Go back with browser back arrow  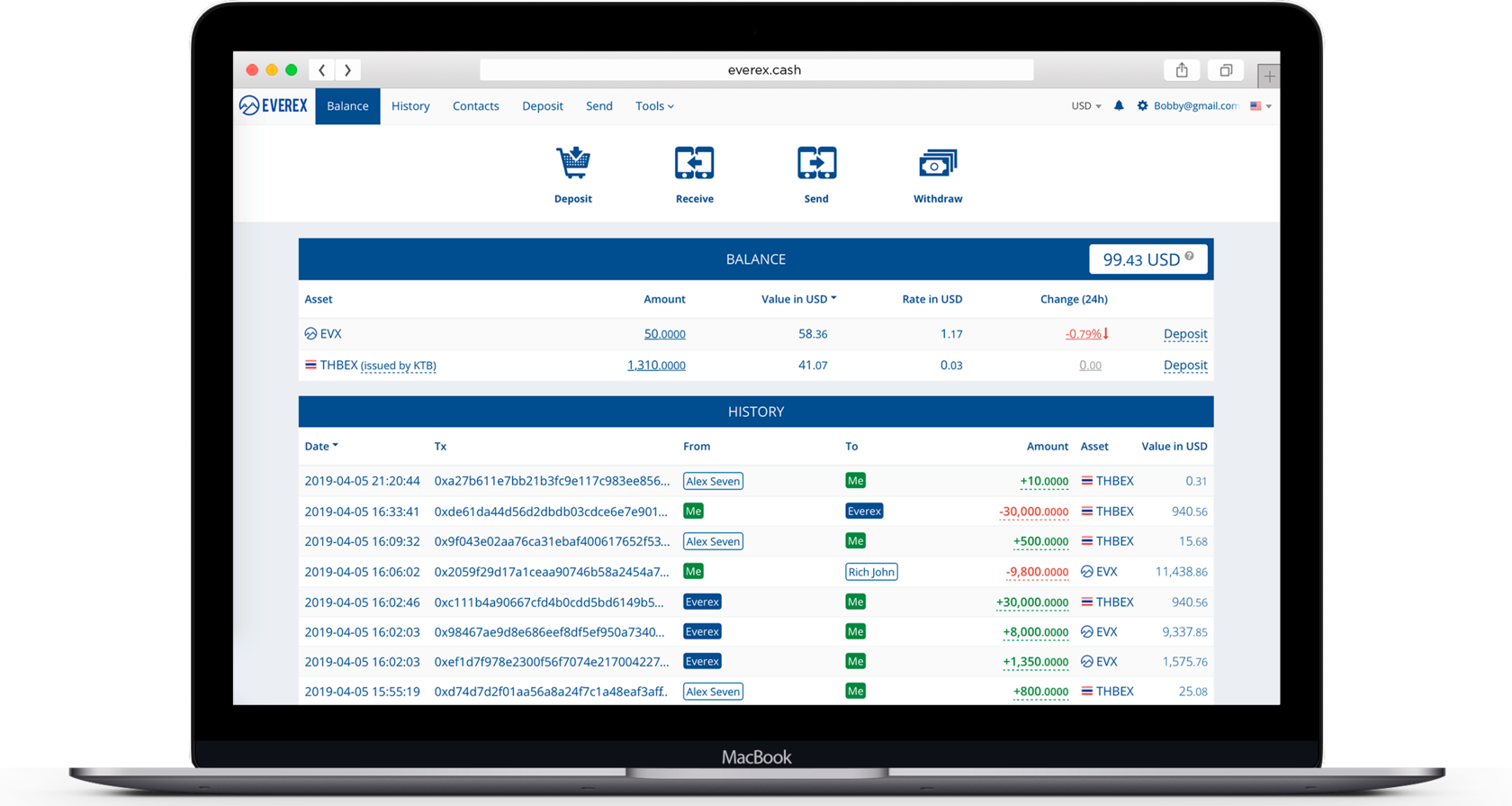tap(322, 70)
